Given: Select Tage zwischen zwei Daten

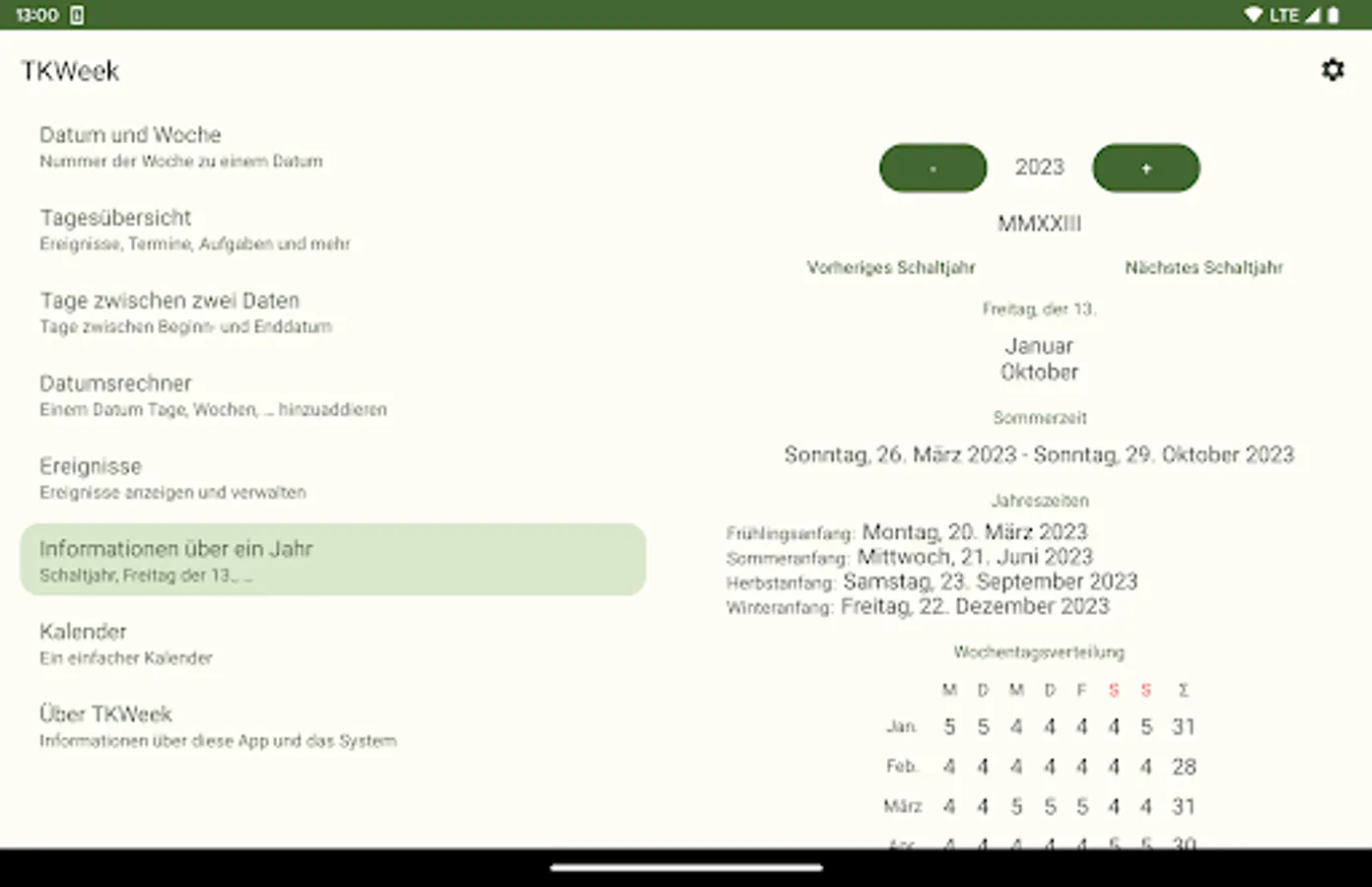Looking at the screenshot, I should [x=333, y=311].
